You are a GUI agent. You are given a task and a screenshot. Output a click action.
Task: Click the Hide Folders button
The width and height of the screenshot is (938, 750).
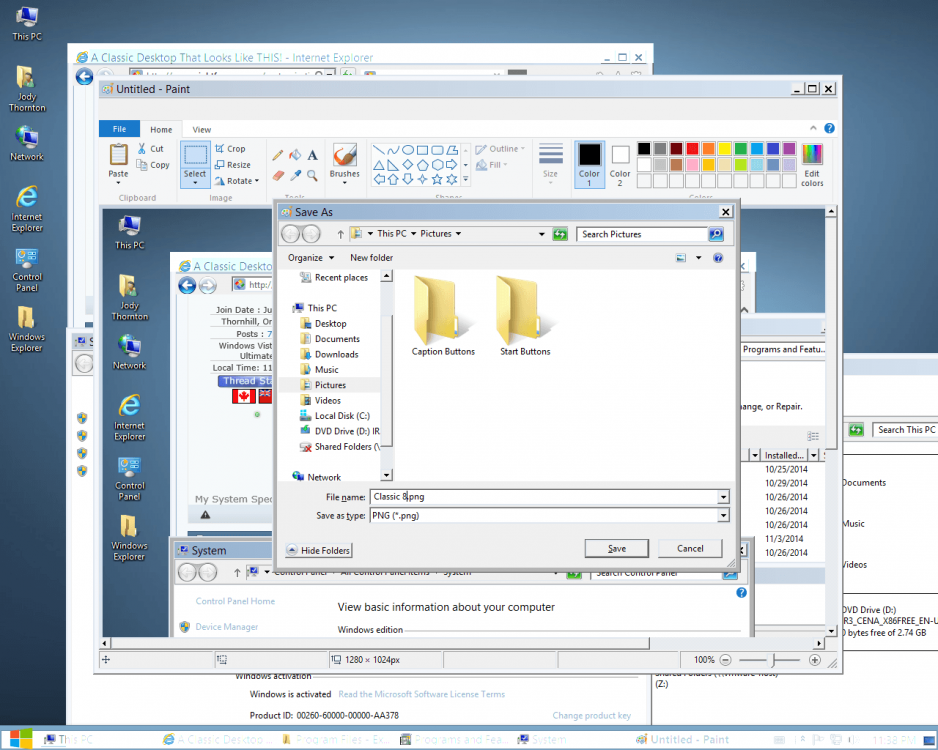coord(319,550)
